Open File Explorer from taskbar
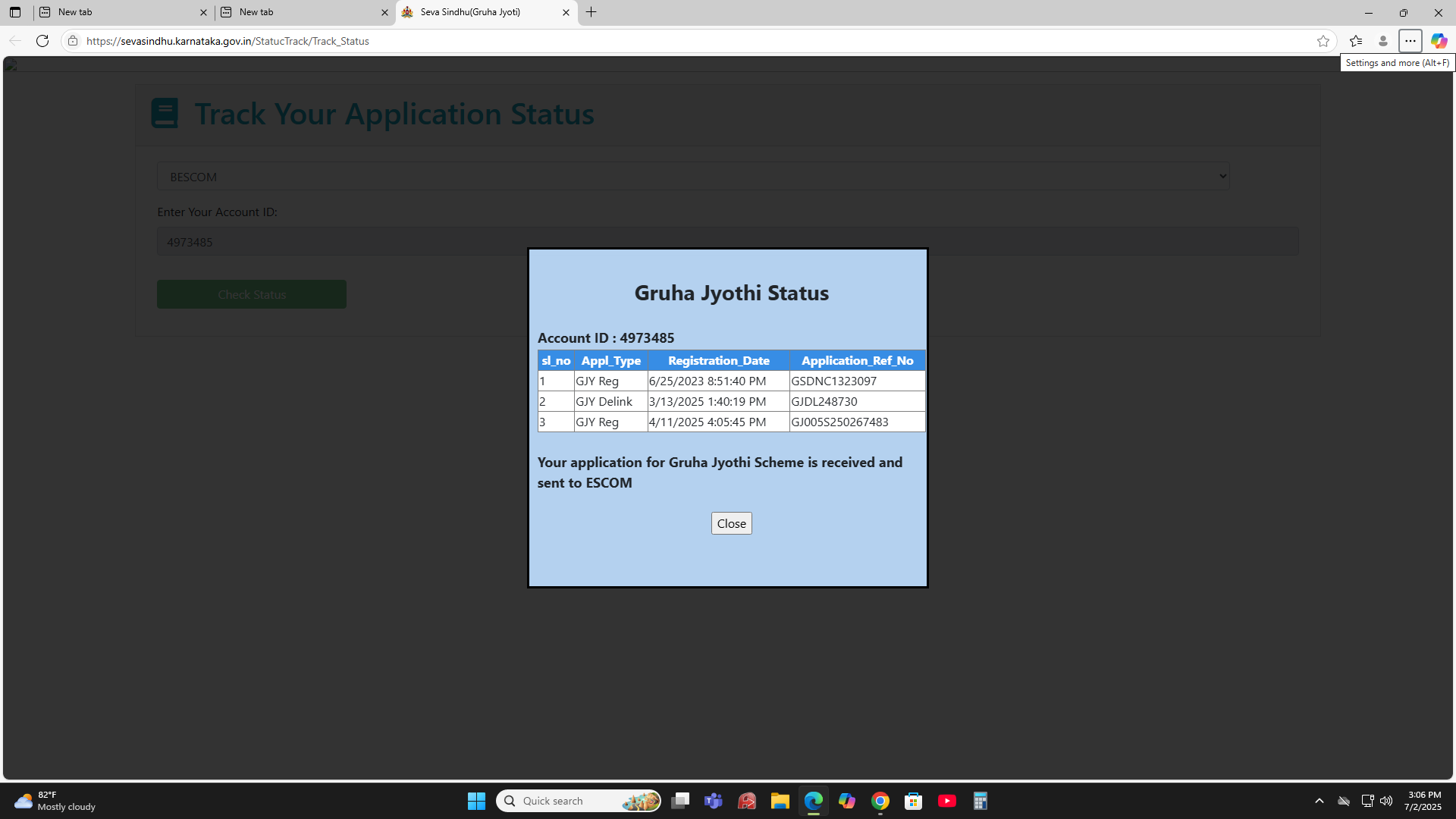Screen dimensions: 1456x819 780,801
